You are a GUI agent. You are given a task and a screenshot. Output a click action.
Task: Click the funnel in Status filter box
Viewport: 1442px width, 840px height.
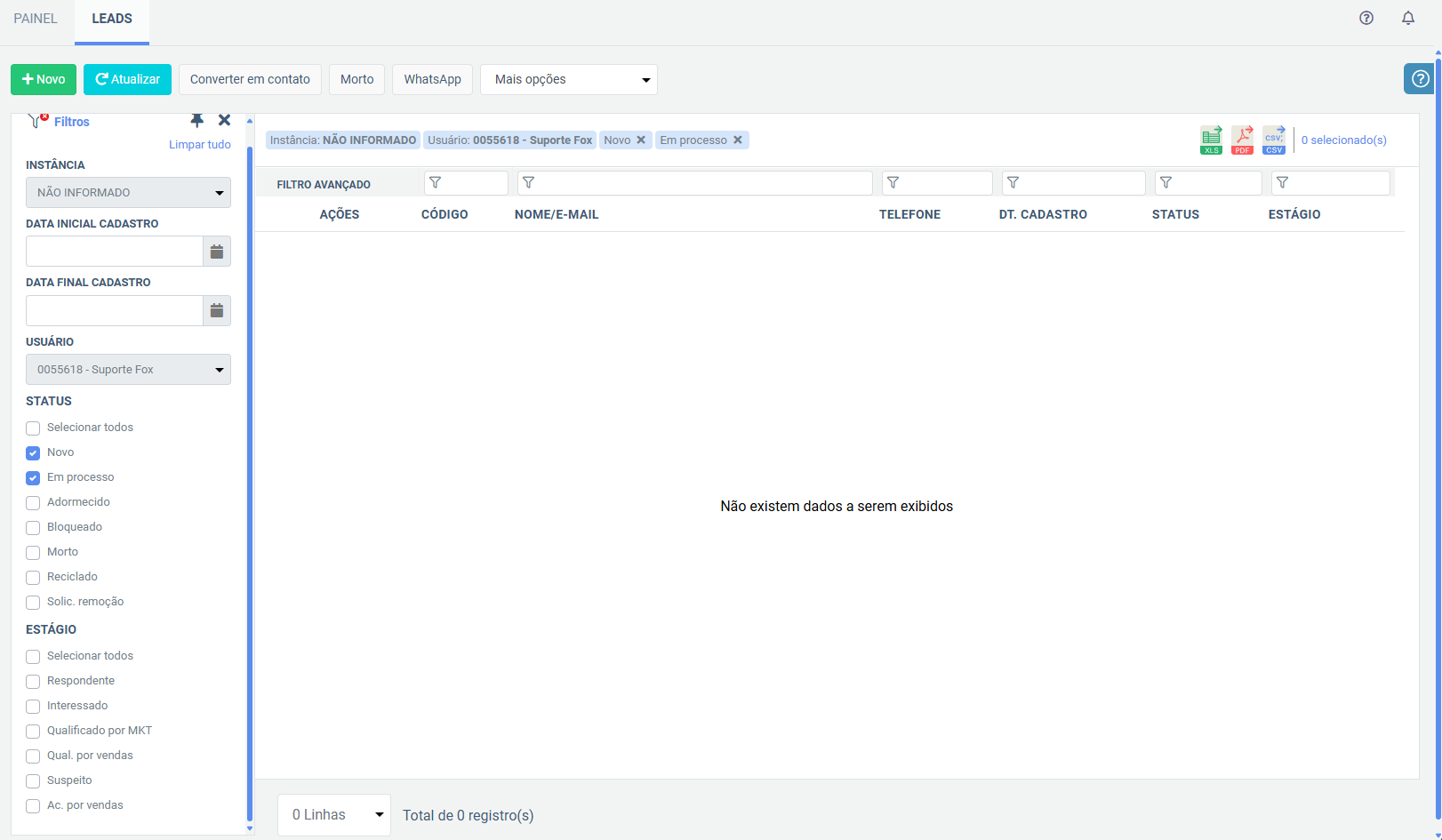pyautogui.click(x=1166, y=182)
